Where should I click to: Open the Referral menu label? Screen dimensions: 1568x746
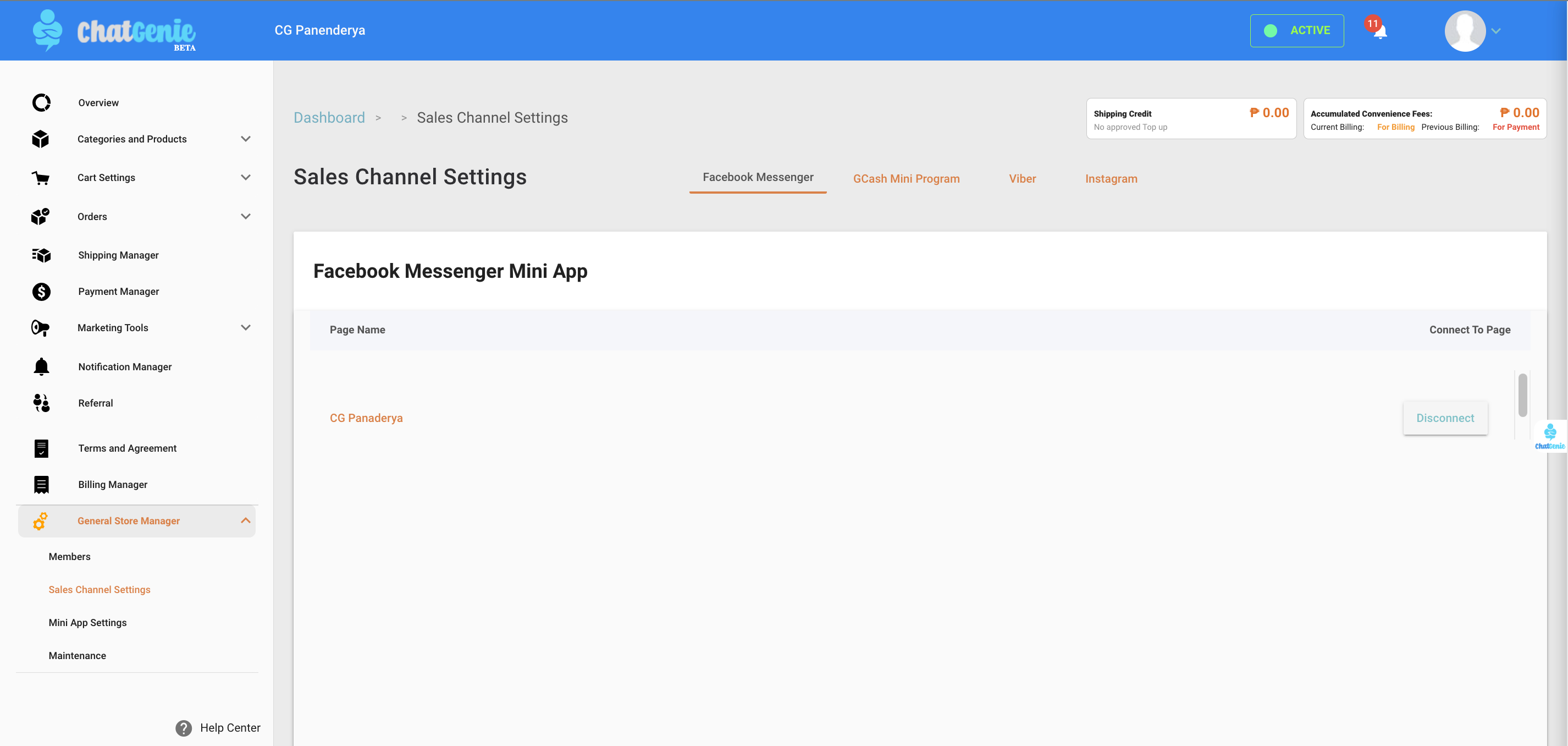96,403
